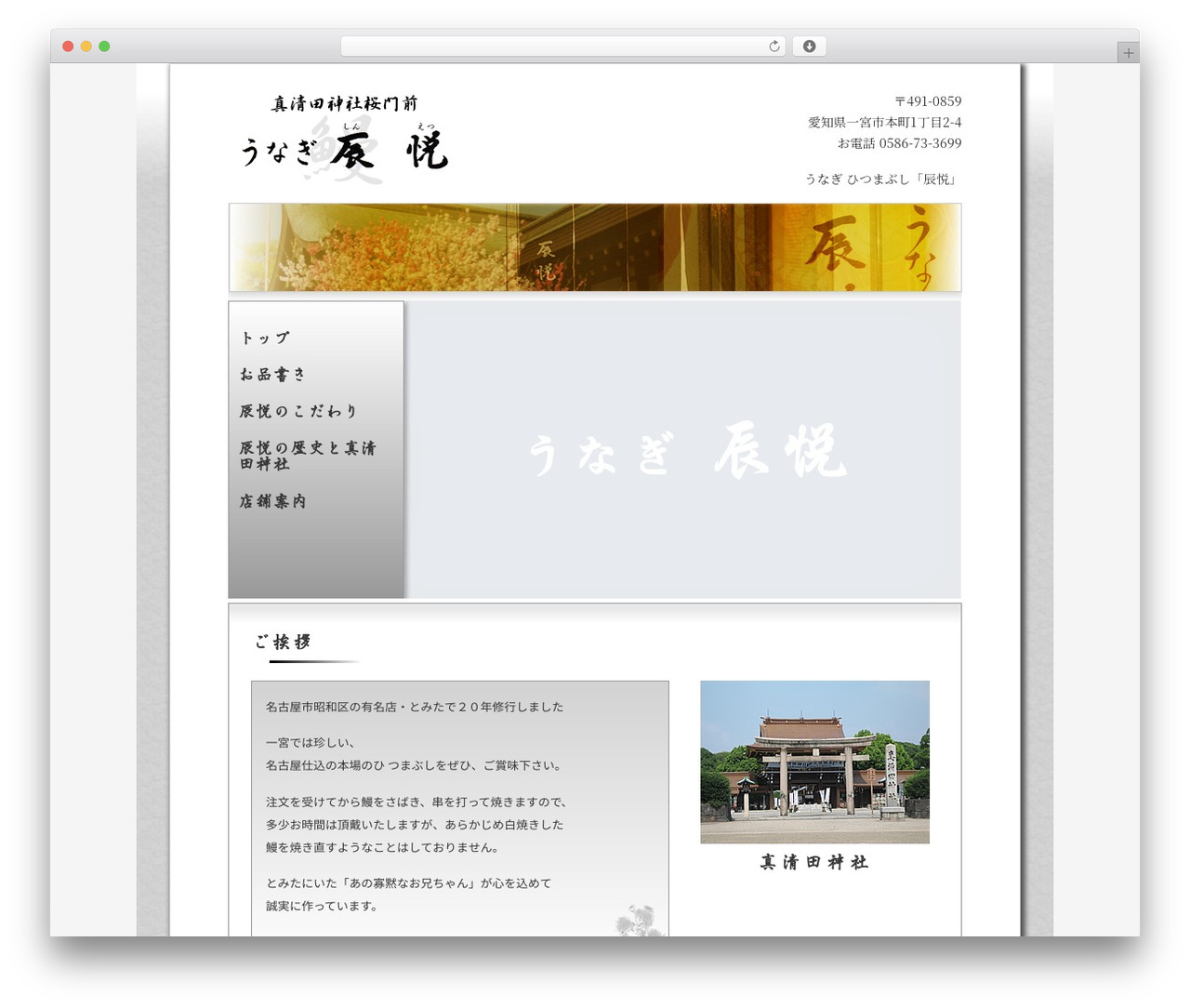Screen dimensions: 1190x1008
Task: Click postal code 〒491-0859
Action: 928,101
